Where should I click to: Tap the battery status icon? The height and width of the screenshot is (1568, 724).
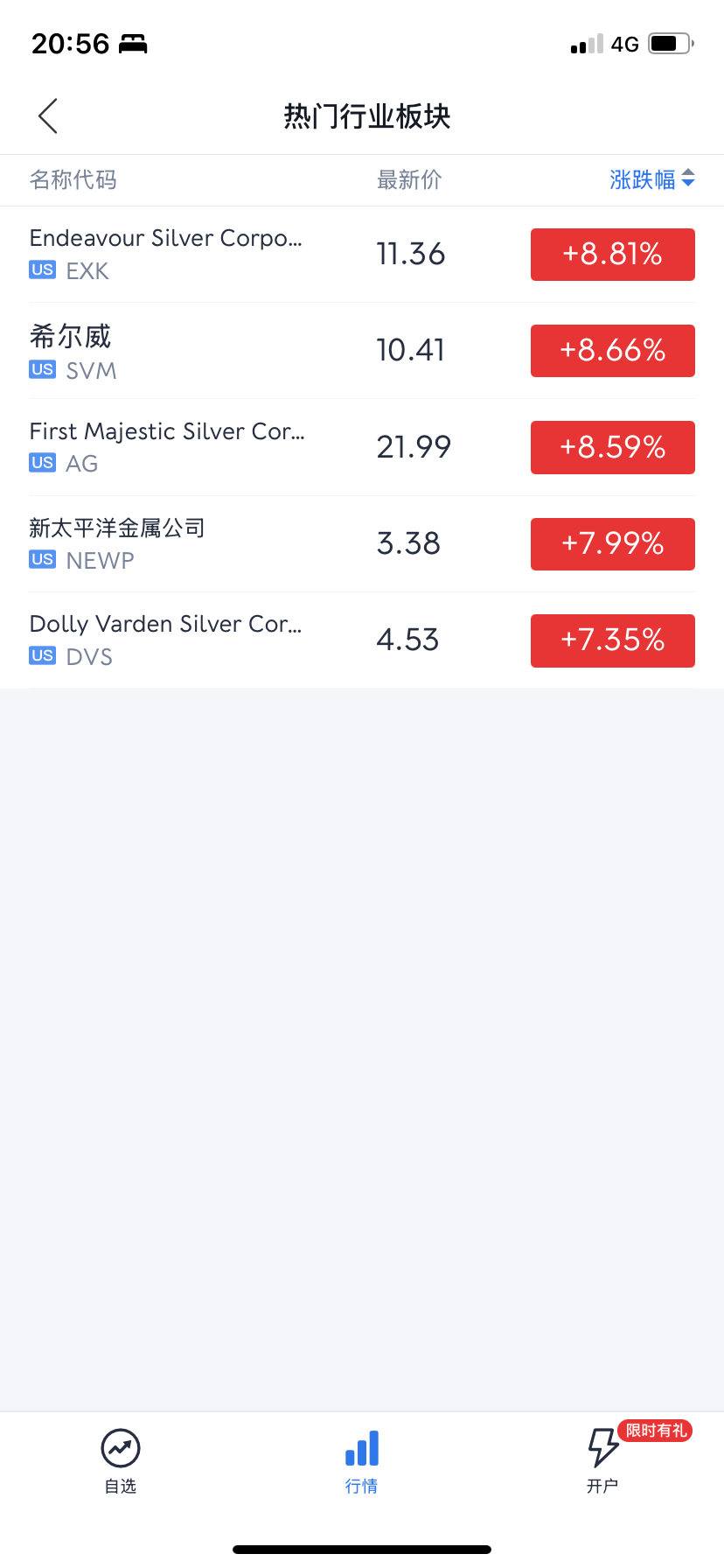pyautogui.click(x=671, y=44)
